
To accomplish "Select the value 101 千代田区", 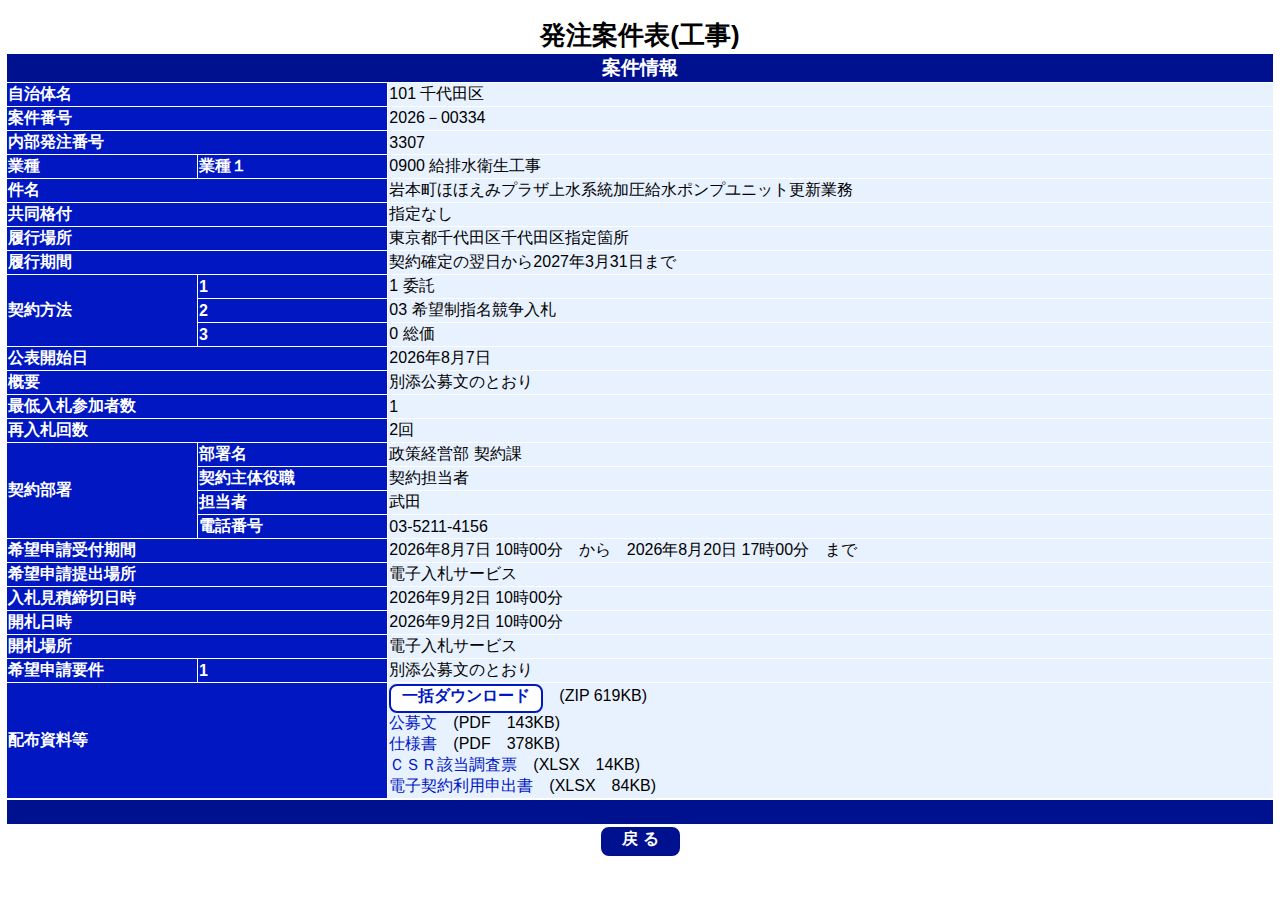I will click(x=436, y=94).
